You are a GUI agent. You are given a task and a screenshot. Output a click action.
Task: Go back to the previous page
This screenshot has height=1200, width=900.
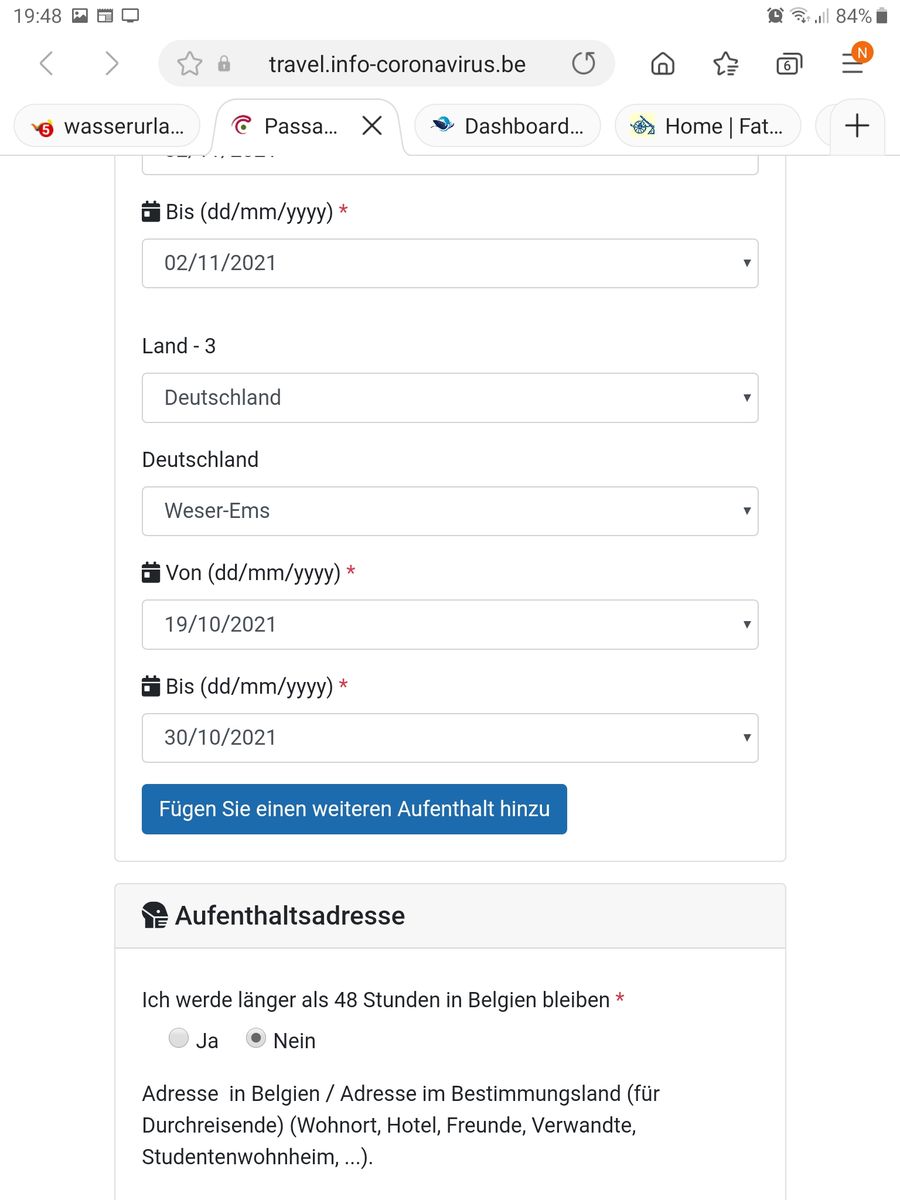pos(46,64)
